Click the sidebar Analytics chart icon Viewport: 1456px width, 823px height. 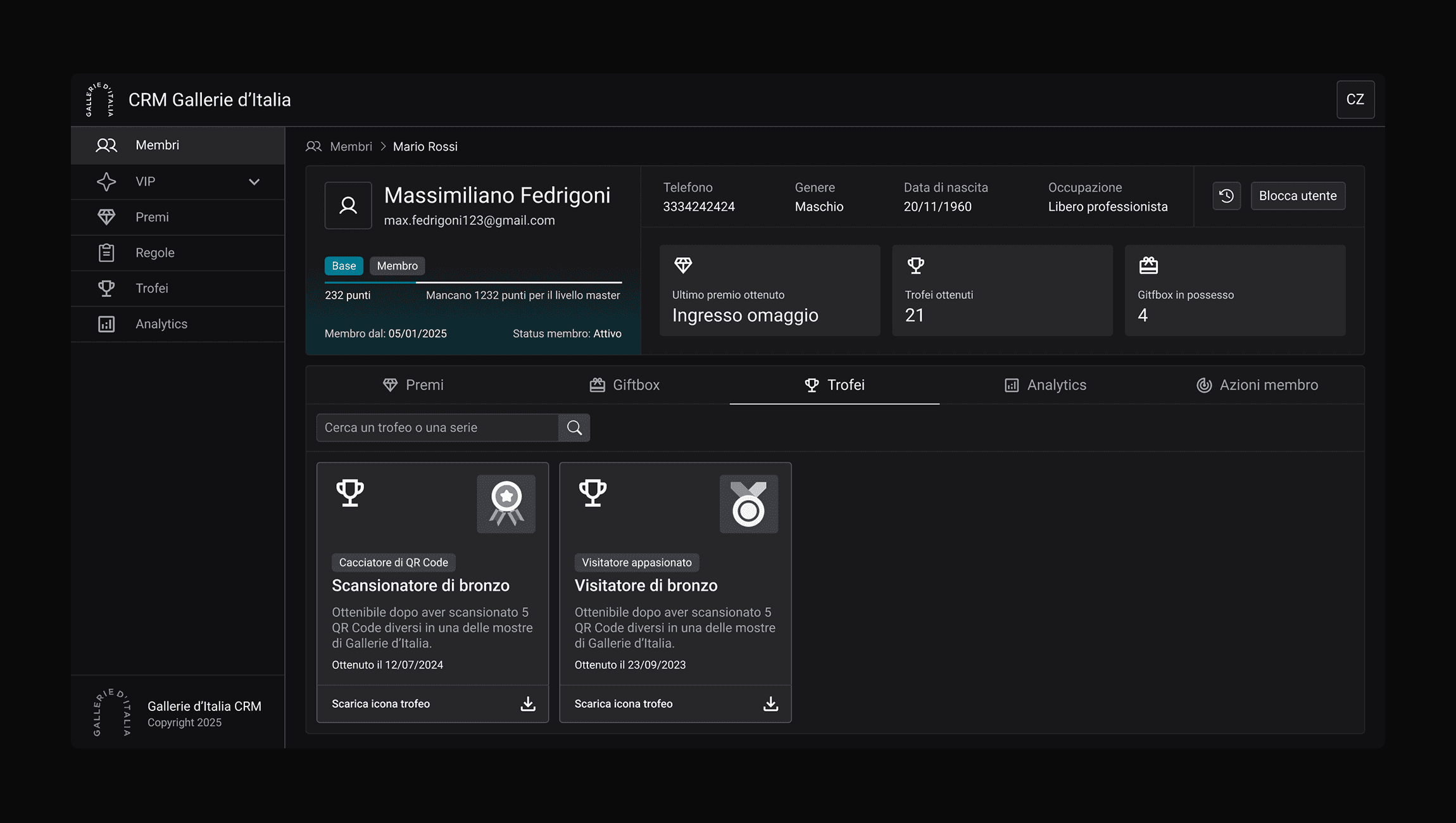click(x=106, y=324)
